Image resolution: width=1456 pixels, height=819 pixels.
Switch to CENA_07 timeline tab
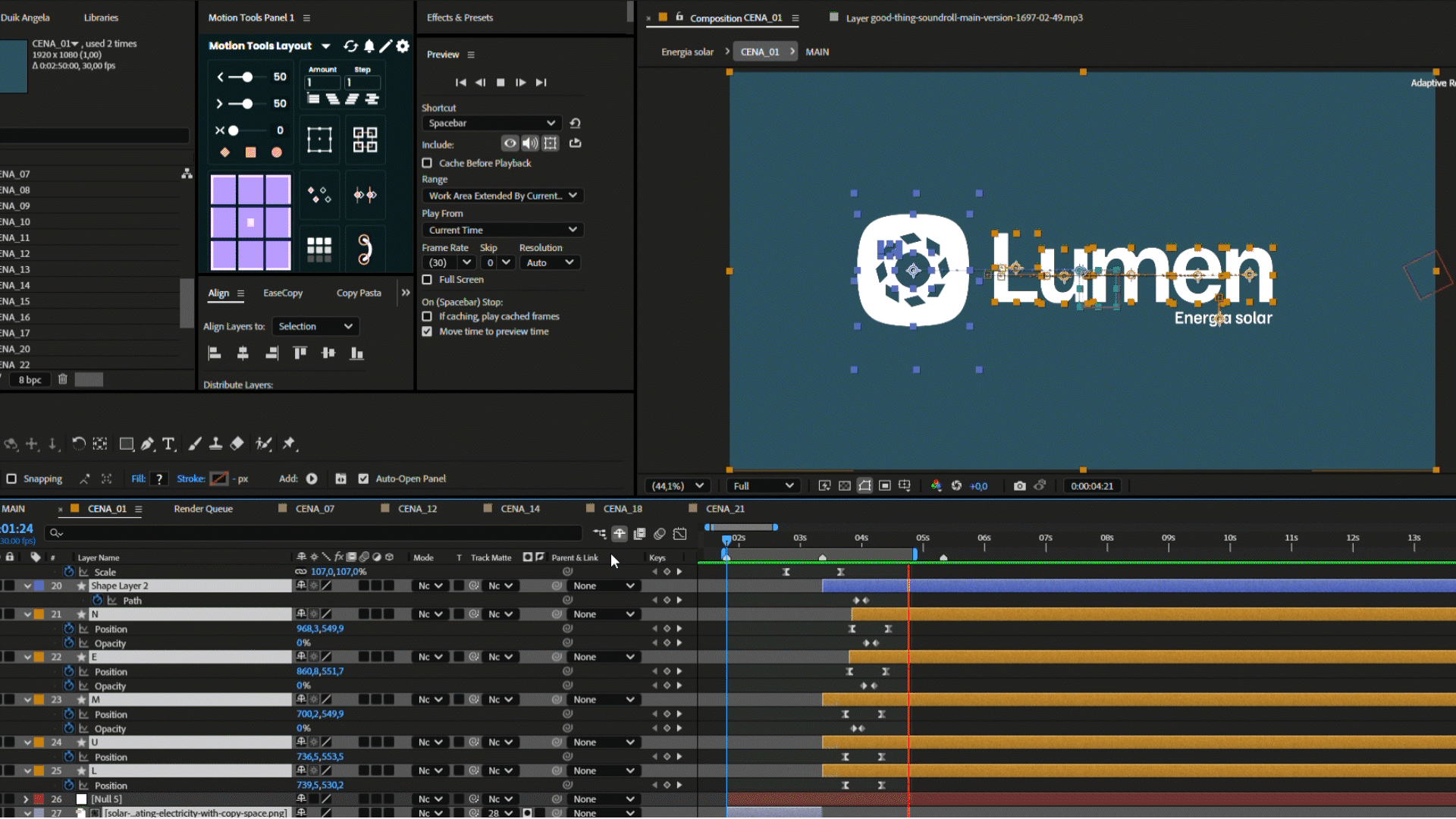[x=315, y=509]
